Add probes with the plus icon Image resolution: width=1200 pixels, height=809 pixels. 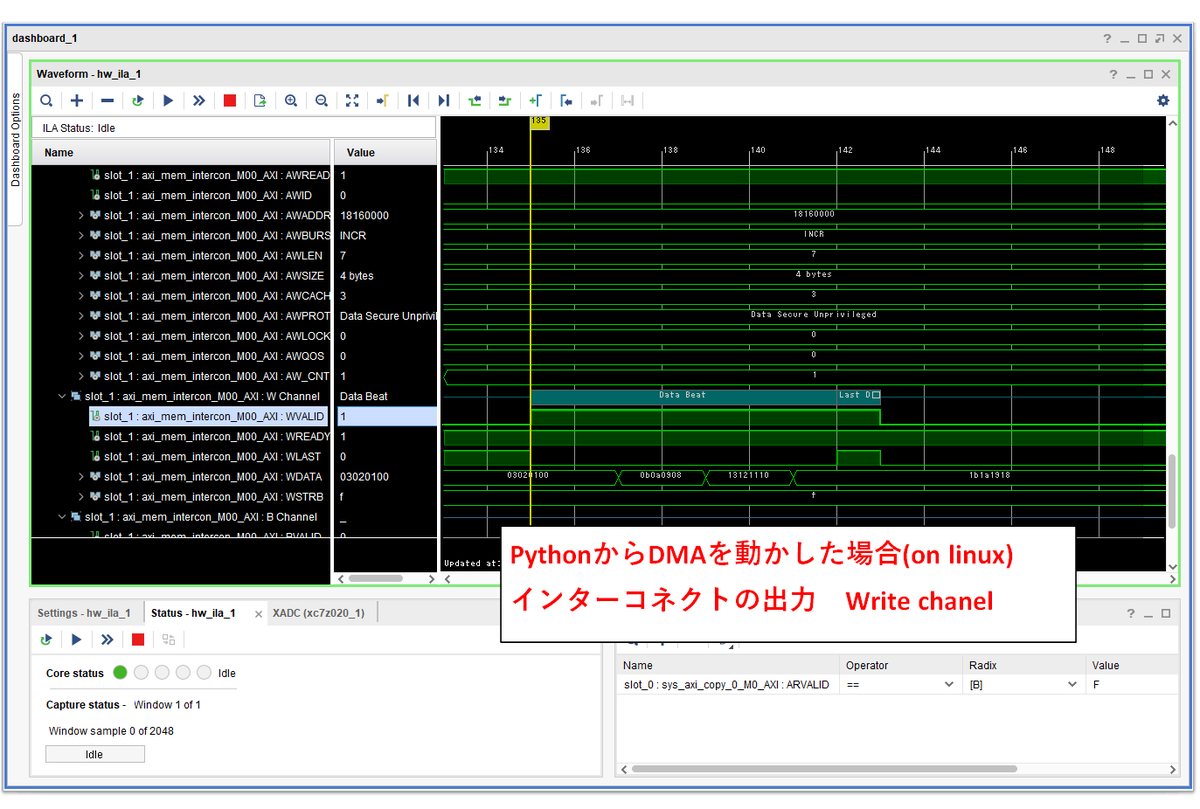[77, 101]
